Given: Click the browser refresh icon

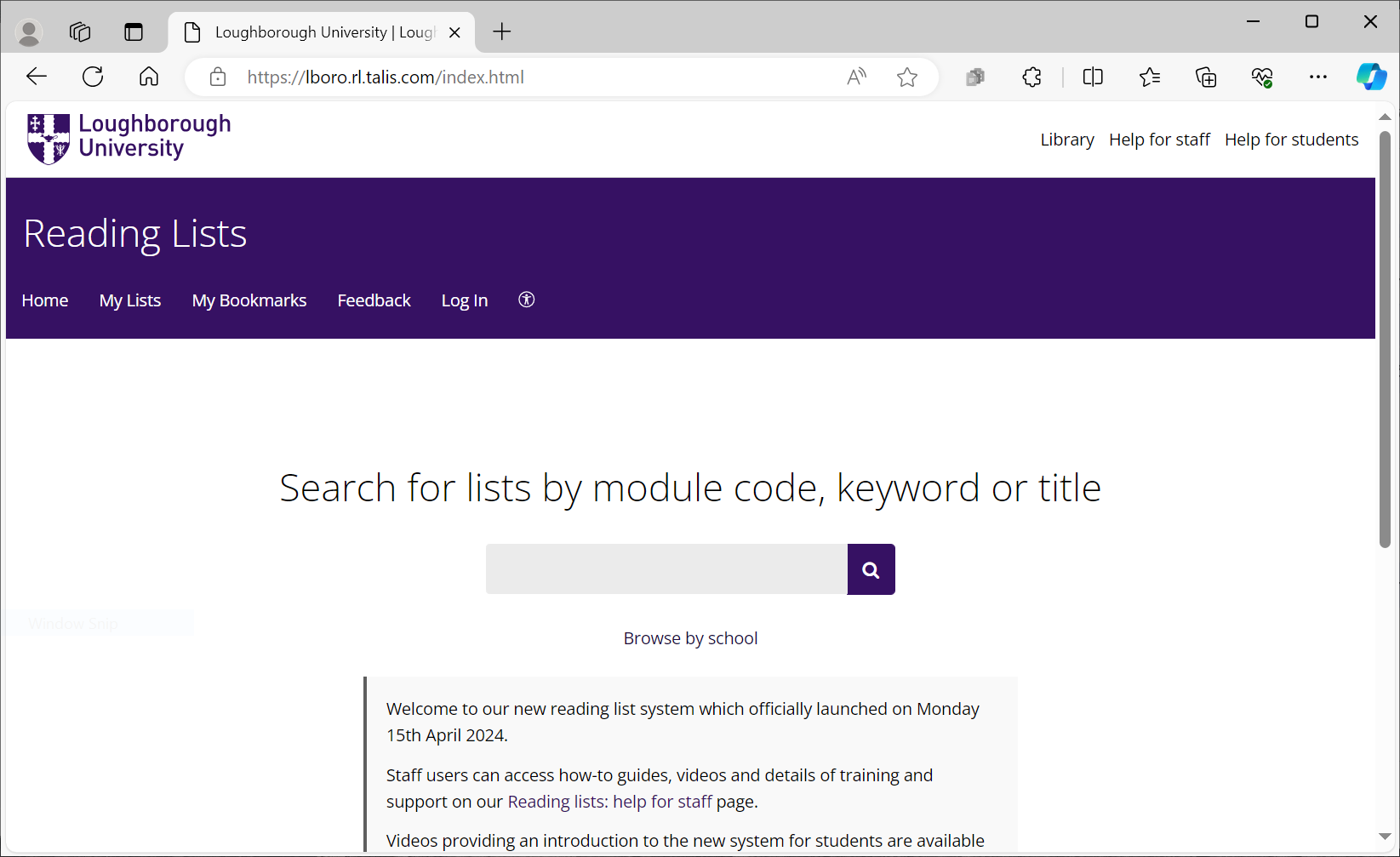Looking at the screenshot, I should [x=93, y=77].
